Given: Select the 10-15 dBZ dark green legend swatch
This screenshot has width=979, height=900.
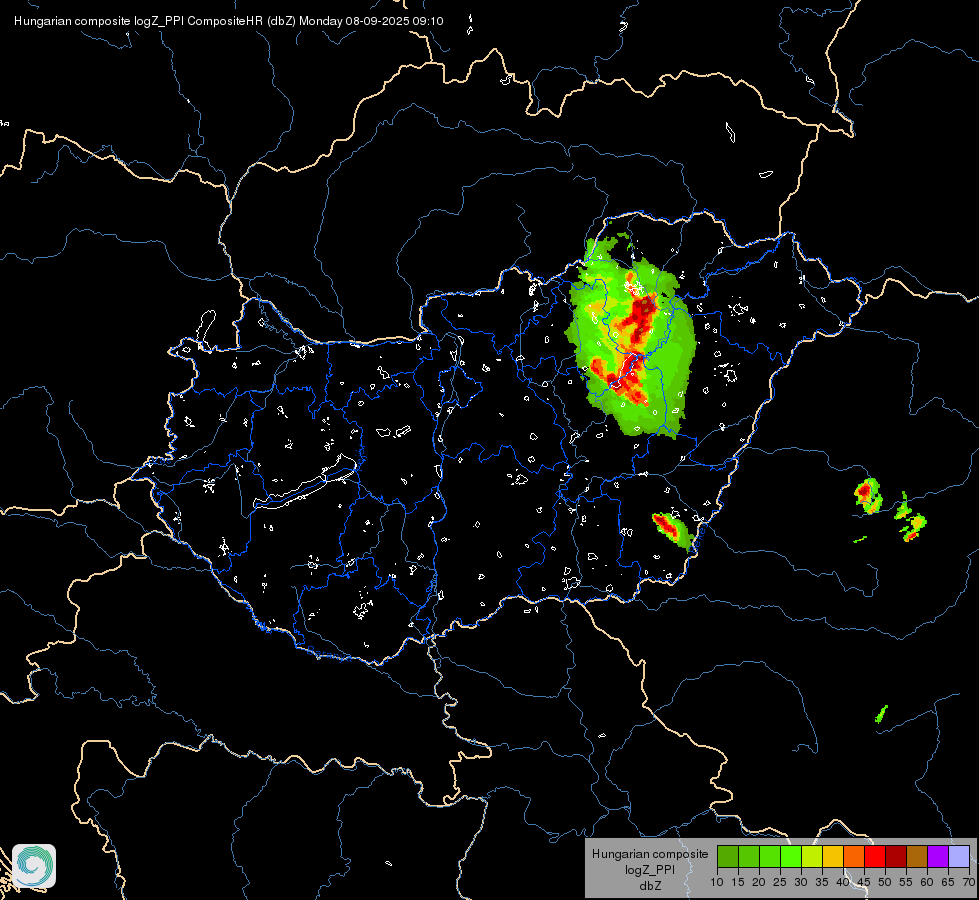Looking at the screenshot, I should coord(728,856).
